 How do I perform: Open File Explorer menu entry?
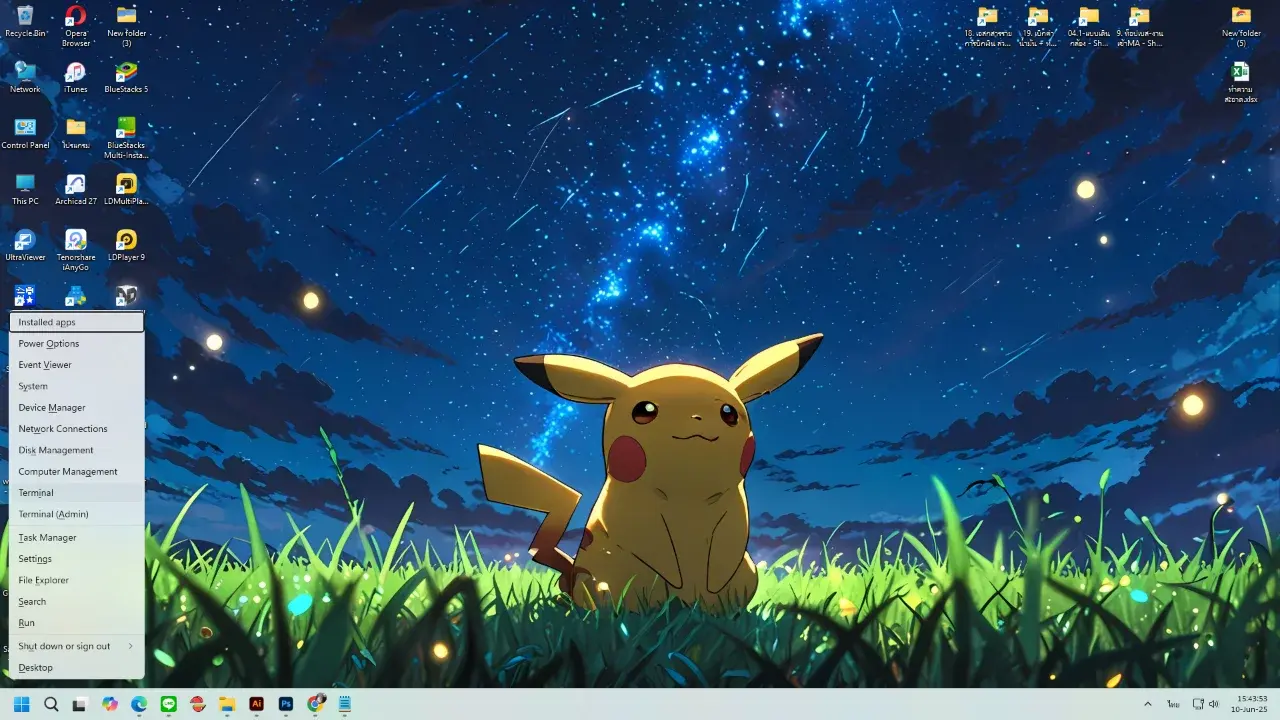coord(77,580)
